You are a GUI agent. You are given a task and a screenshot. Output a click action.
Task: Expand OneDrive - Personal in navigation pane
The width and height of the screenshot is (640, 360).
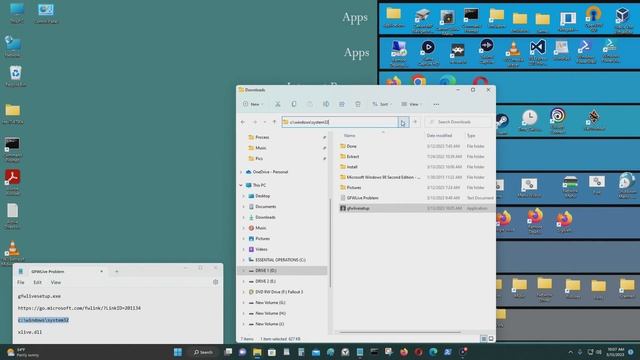[241, 172]
